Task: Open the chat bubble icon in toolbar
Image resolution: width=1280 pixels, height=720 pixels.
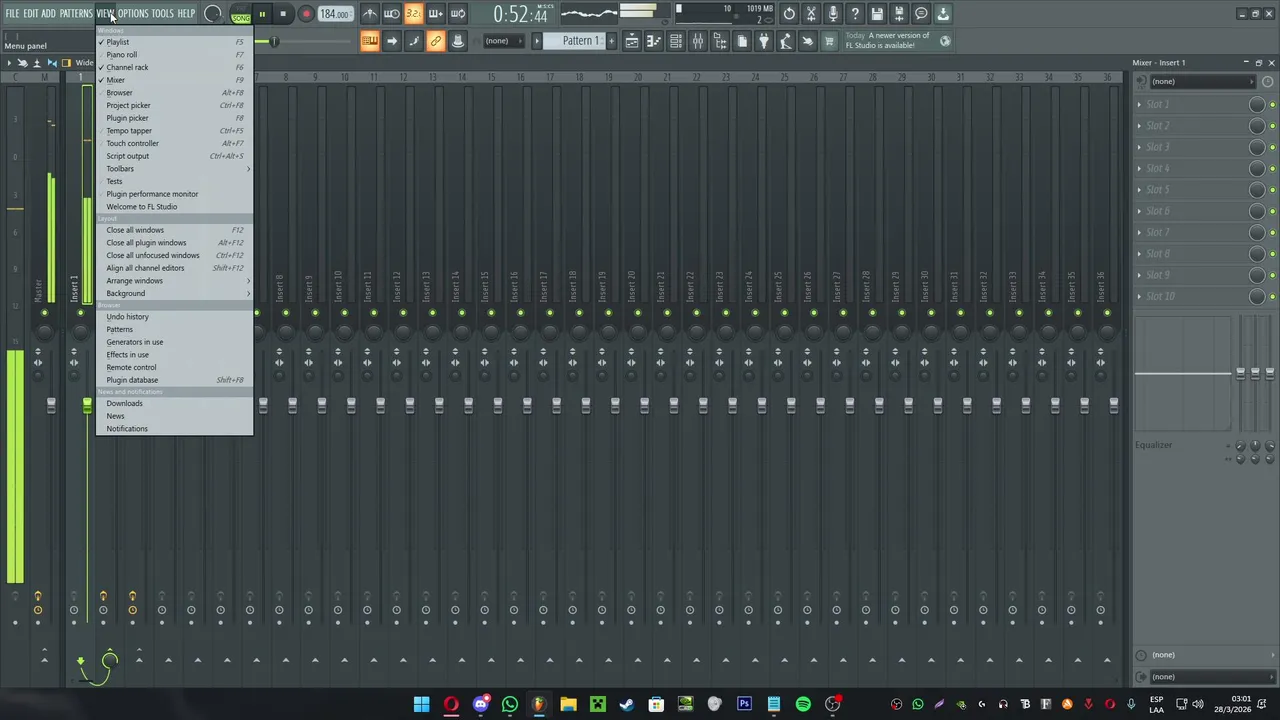Action: [921, 14]
